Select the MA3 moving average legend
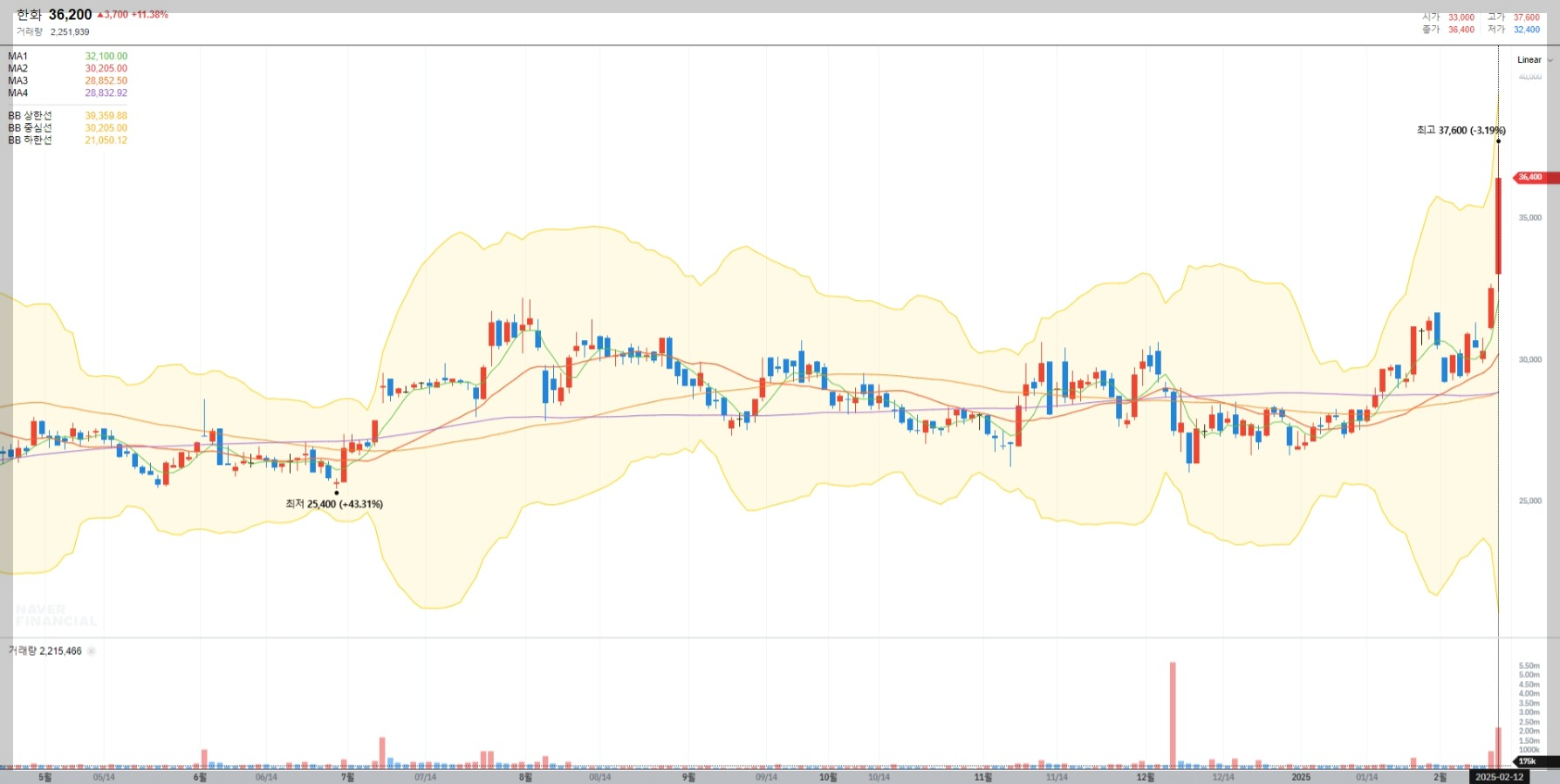 67,80
